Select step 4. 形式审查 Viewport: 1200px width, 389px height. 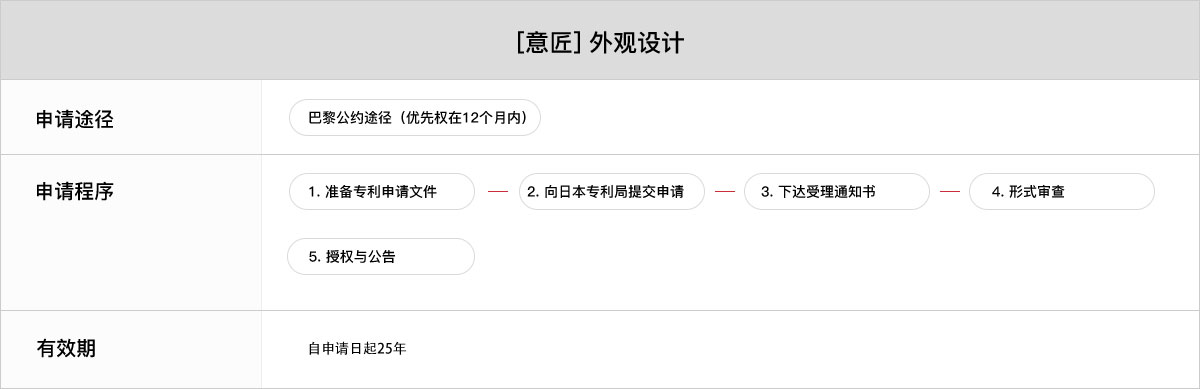1062,191
